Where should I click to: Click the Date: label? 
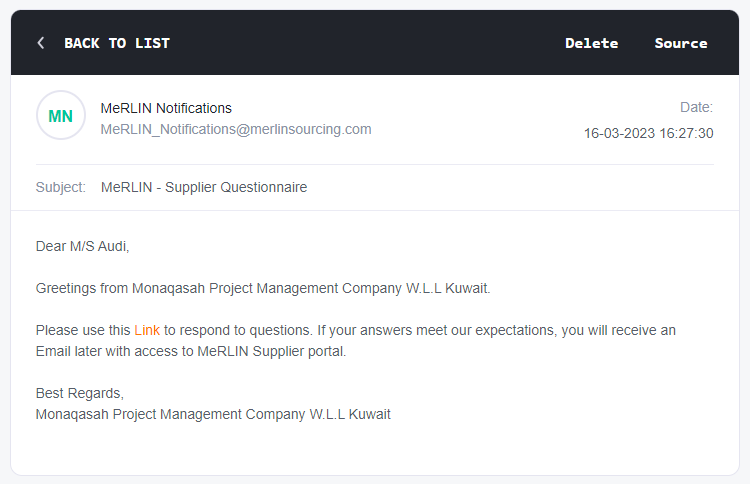(x=696, y=107)
